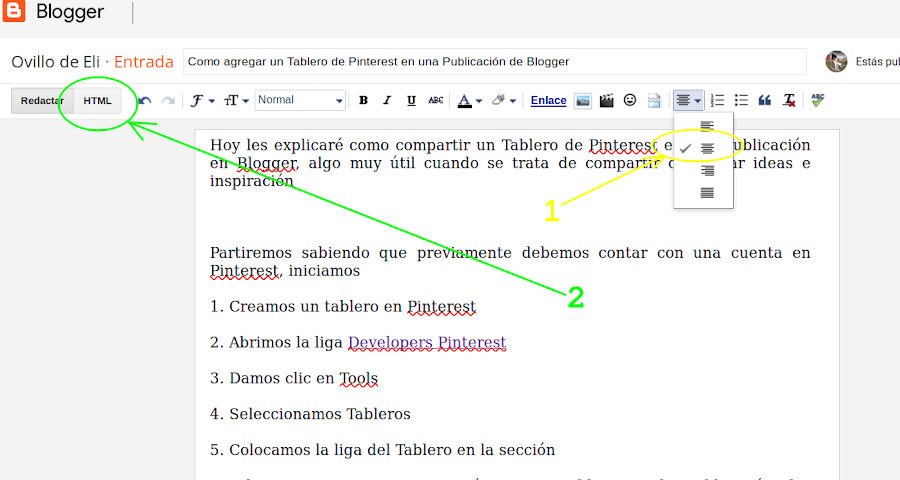Choose right alignment from the alignment menu

click(x=707, y=171)
